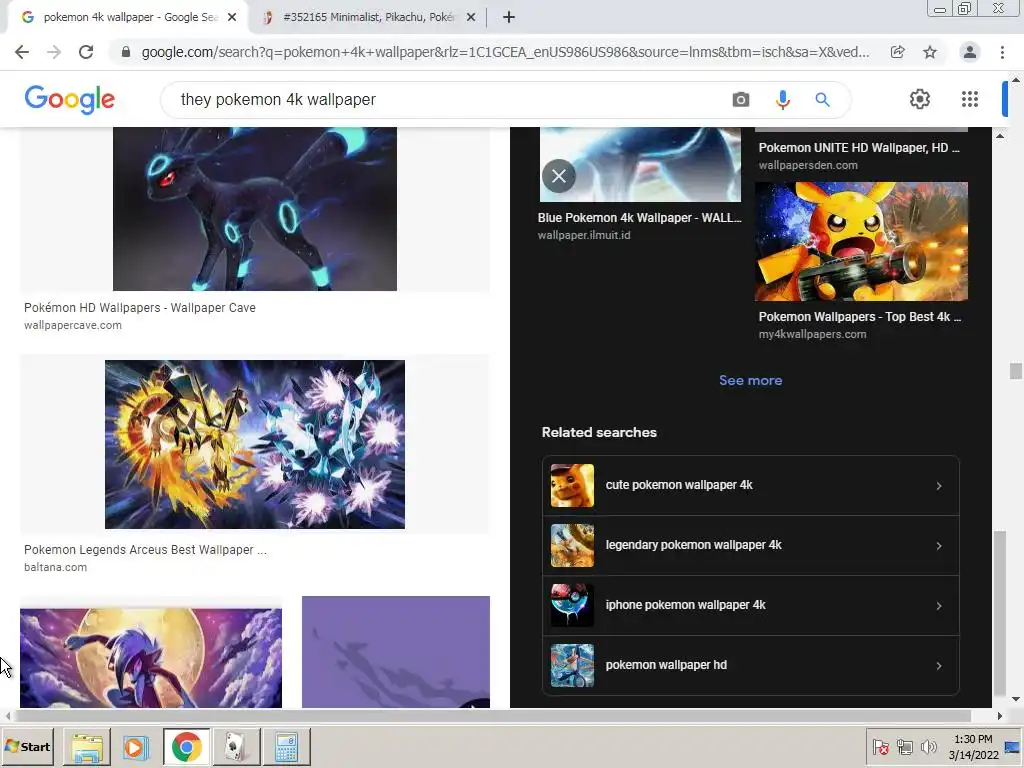Click the cute pokemon wallpaper 4k thumbnail
The image size is (1024, 768).
tap(572, 485)
